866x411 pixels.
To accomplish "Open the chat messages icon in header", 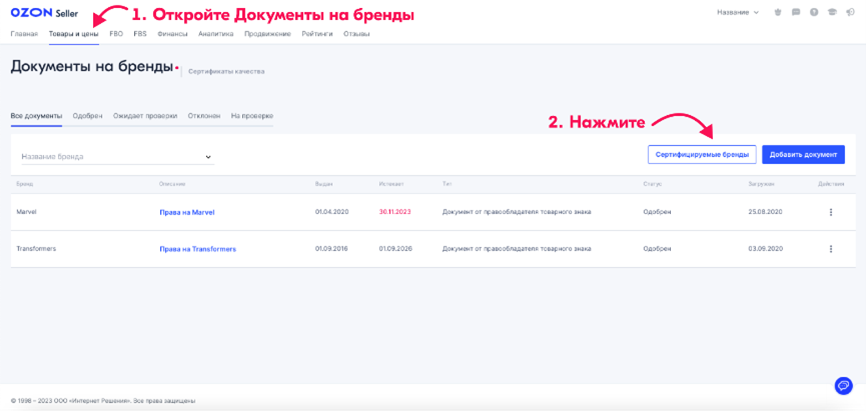I will pos(797,12).
